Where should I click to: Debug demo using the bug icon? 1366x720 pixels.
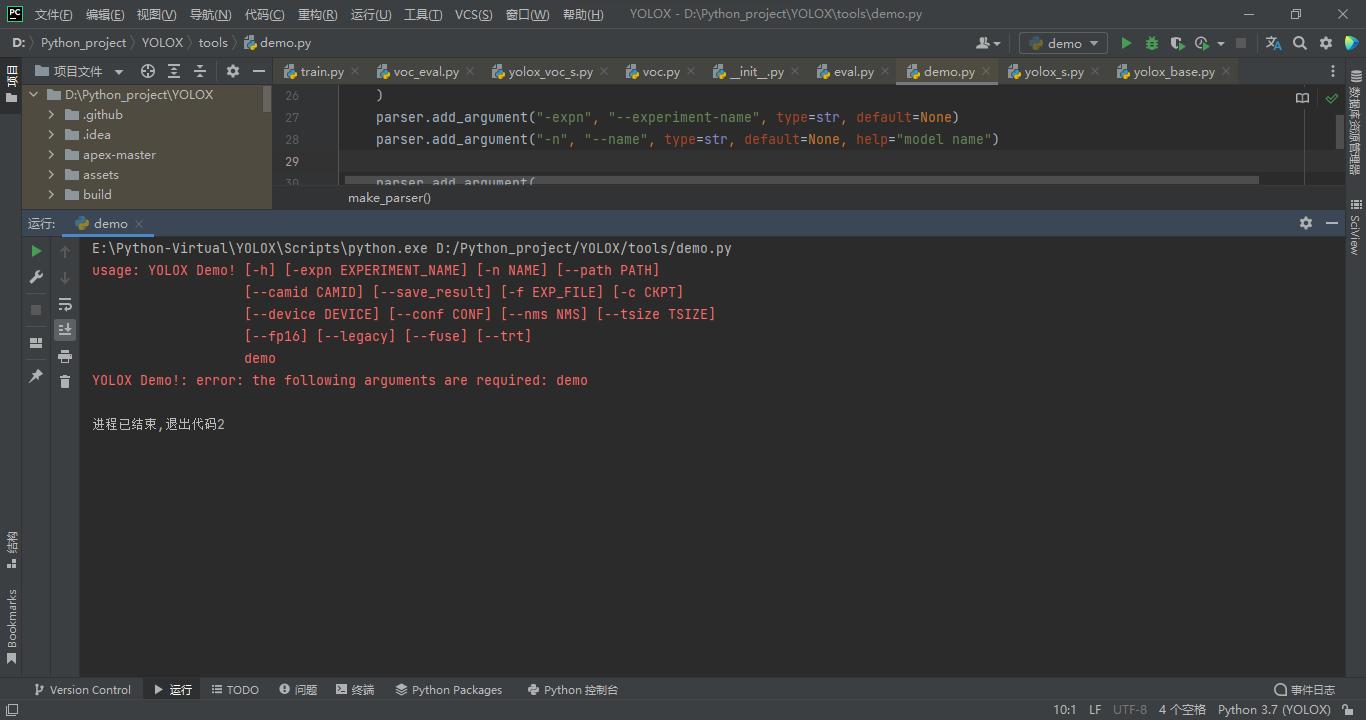point(1152,43)
